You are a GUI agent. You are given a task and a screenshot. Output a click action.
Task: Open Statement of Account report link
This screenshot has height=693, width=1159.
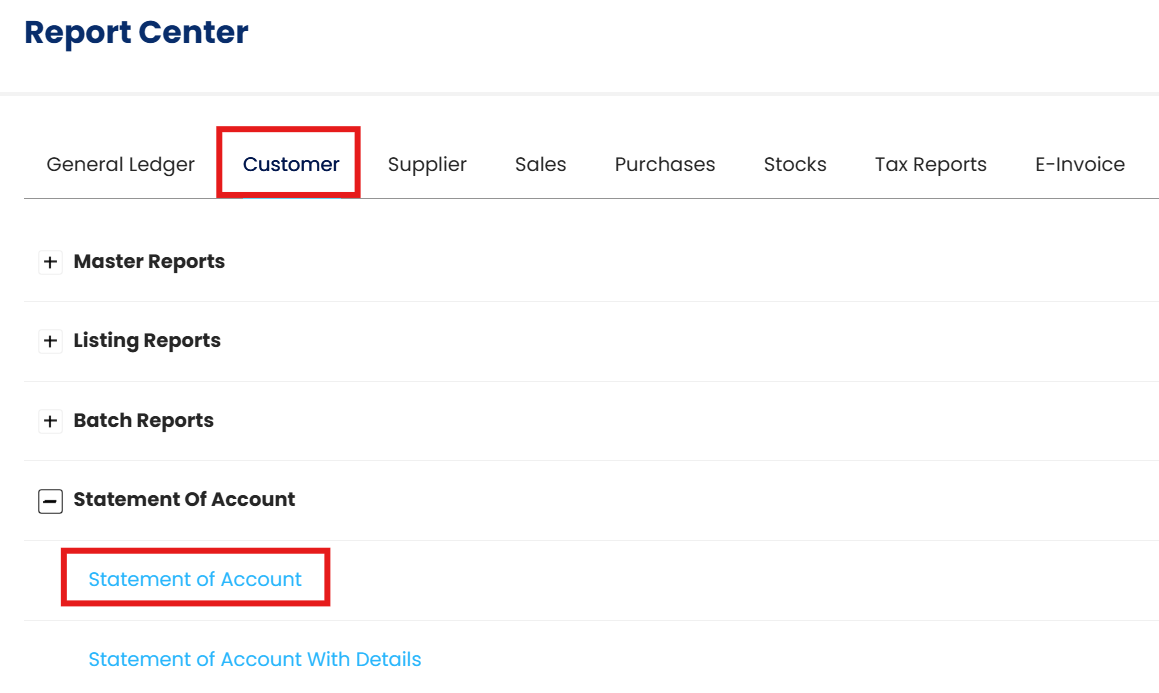(x=195, y=579)
